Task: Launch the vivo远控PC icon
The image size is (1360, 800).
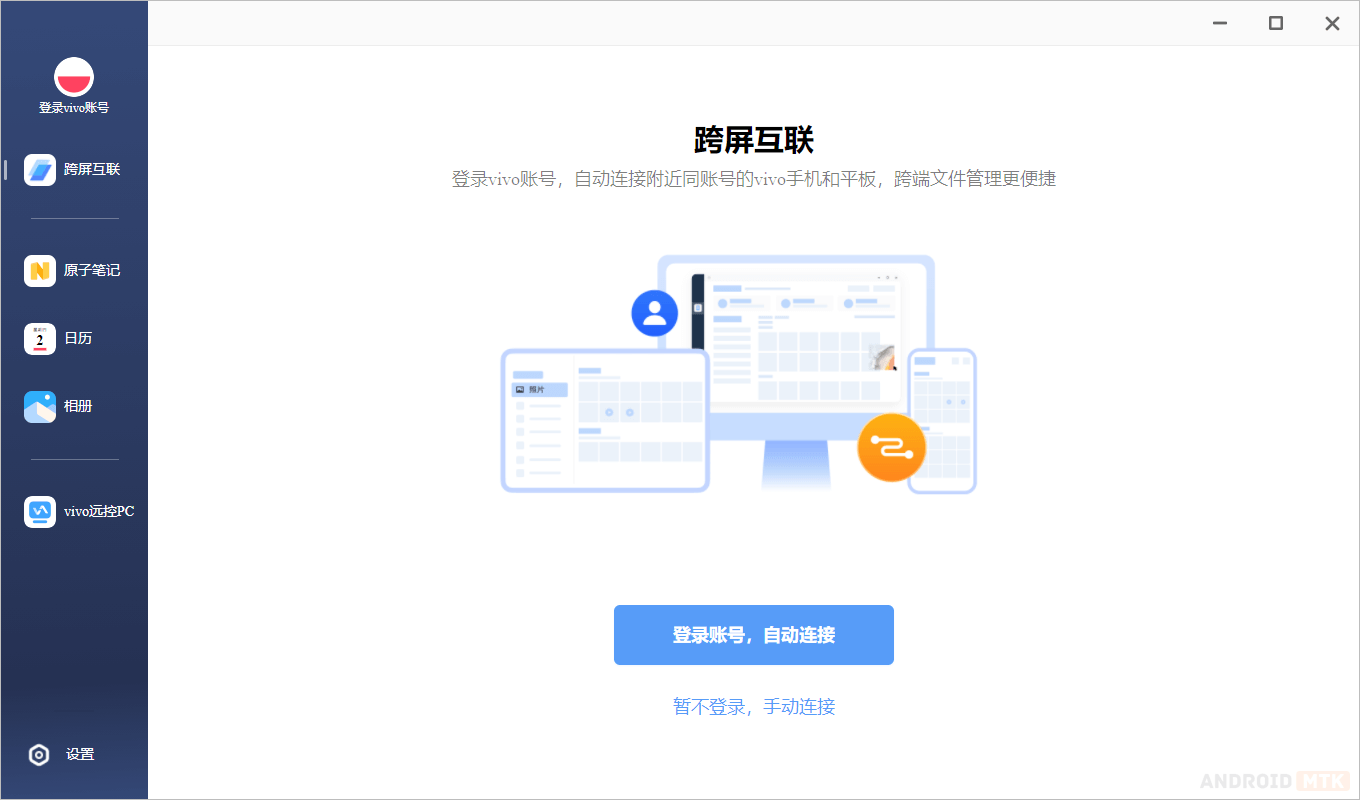Action: coord(40,512)
